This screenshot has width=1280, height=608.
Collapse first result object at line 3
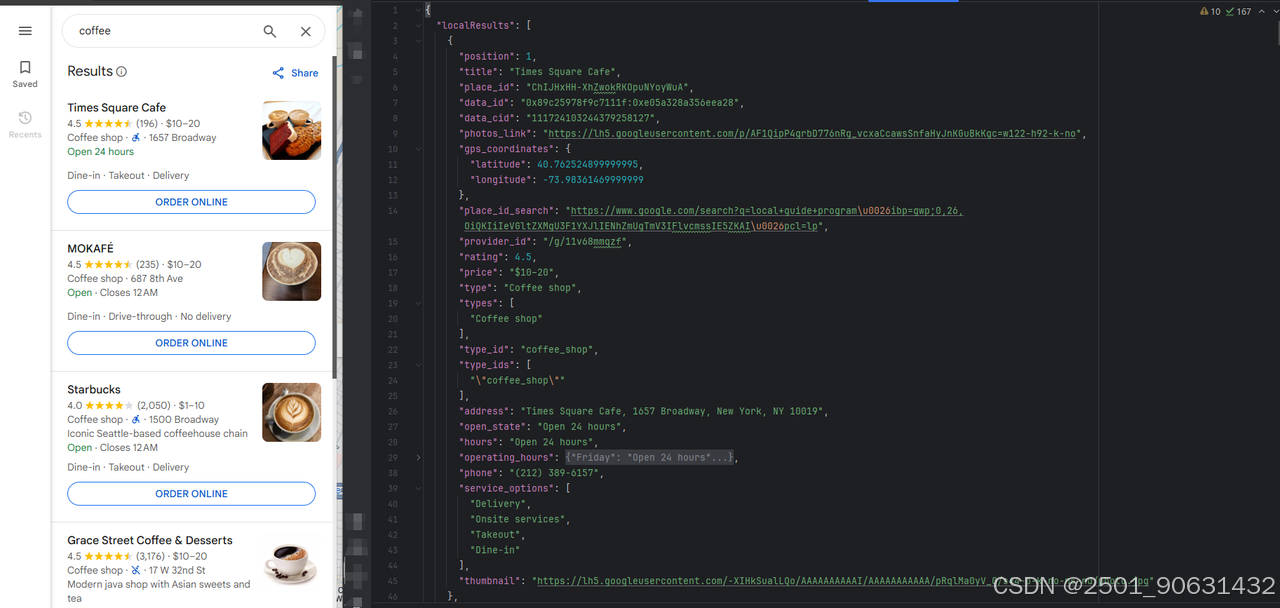417,41
